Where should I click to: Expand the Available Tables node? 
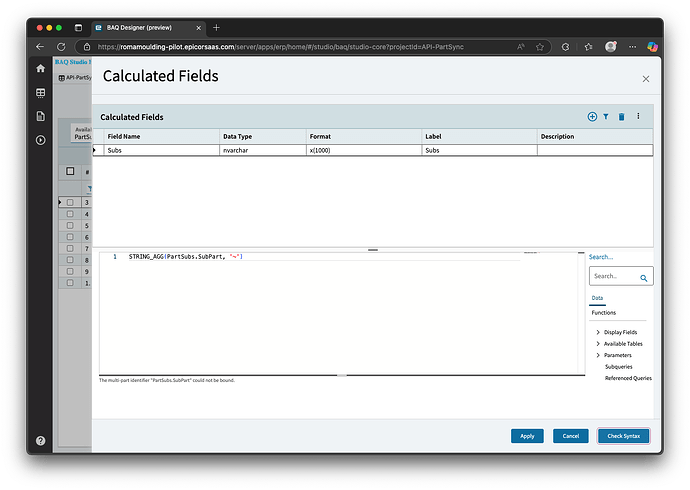[x=598, y=344]
